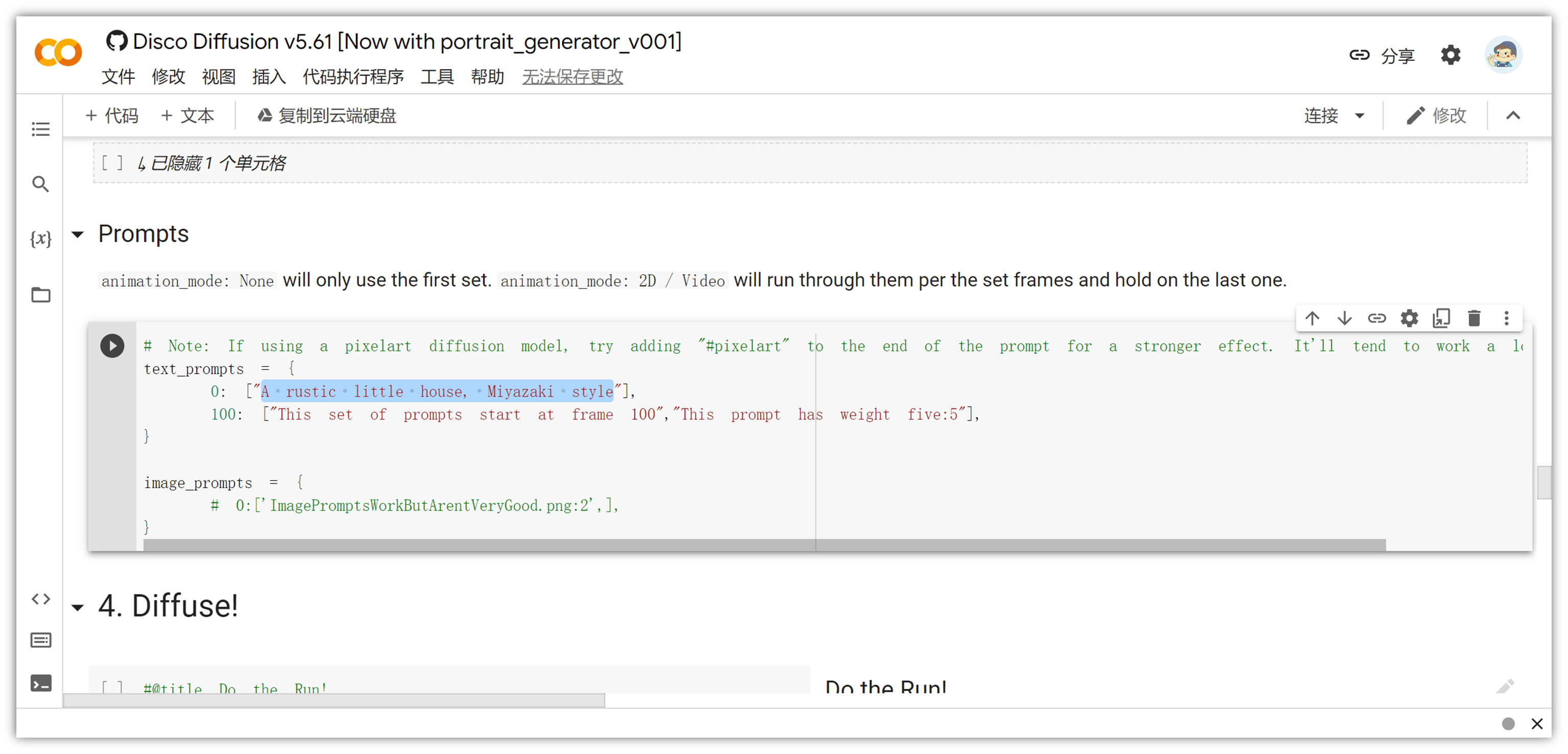Click the Prompts heading text
Viewport: 1568px width, 754px height.
(x=144, y=234)
